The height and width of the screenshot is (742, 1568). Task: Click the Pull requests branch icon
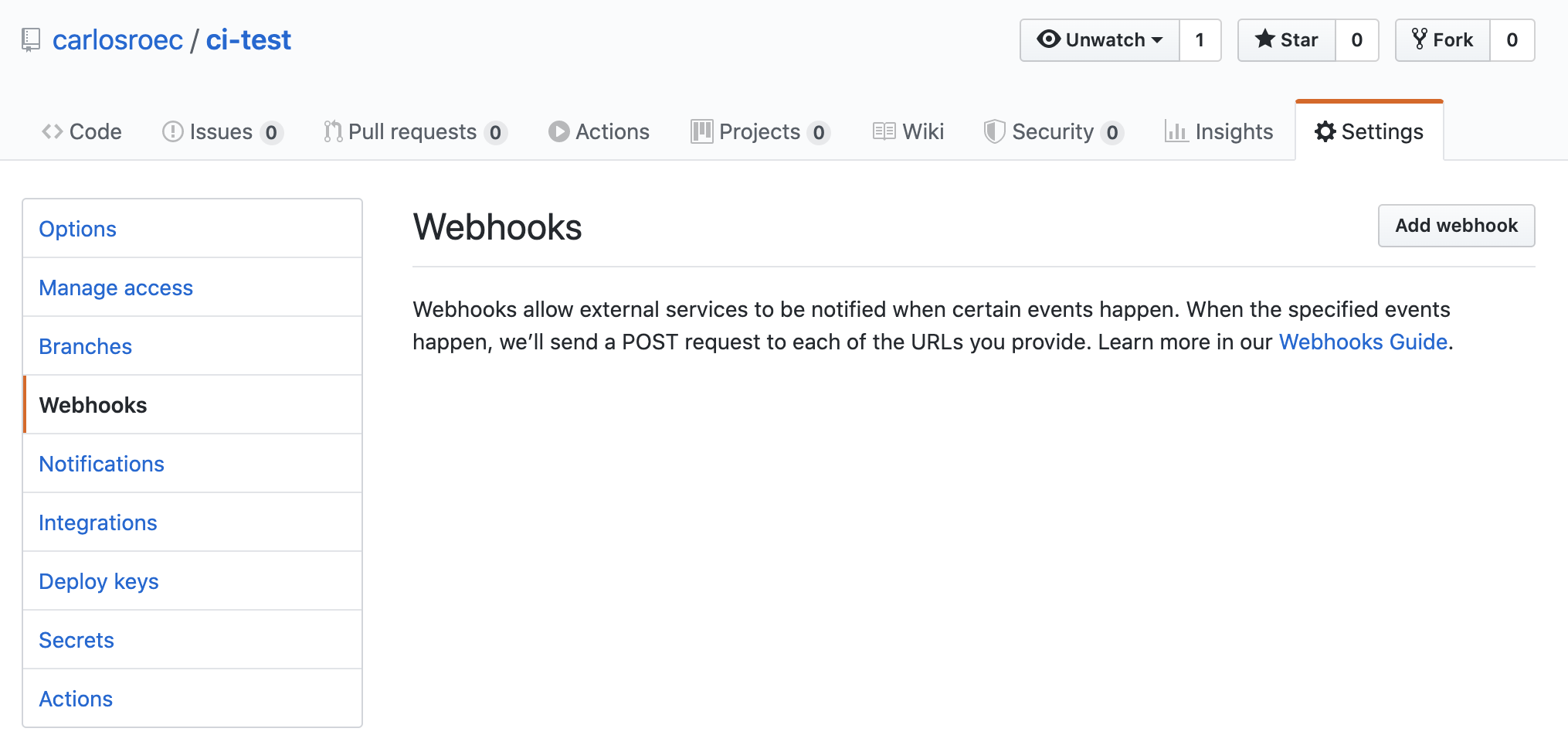333,132
